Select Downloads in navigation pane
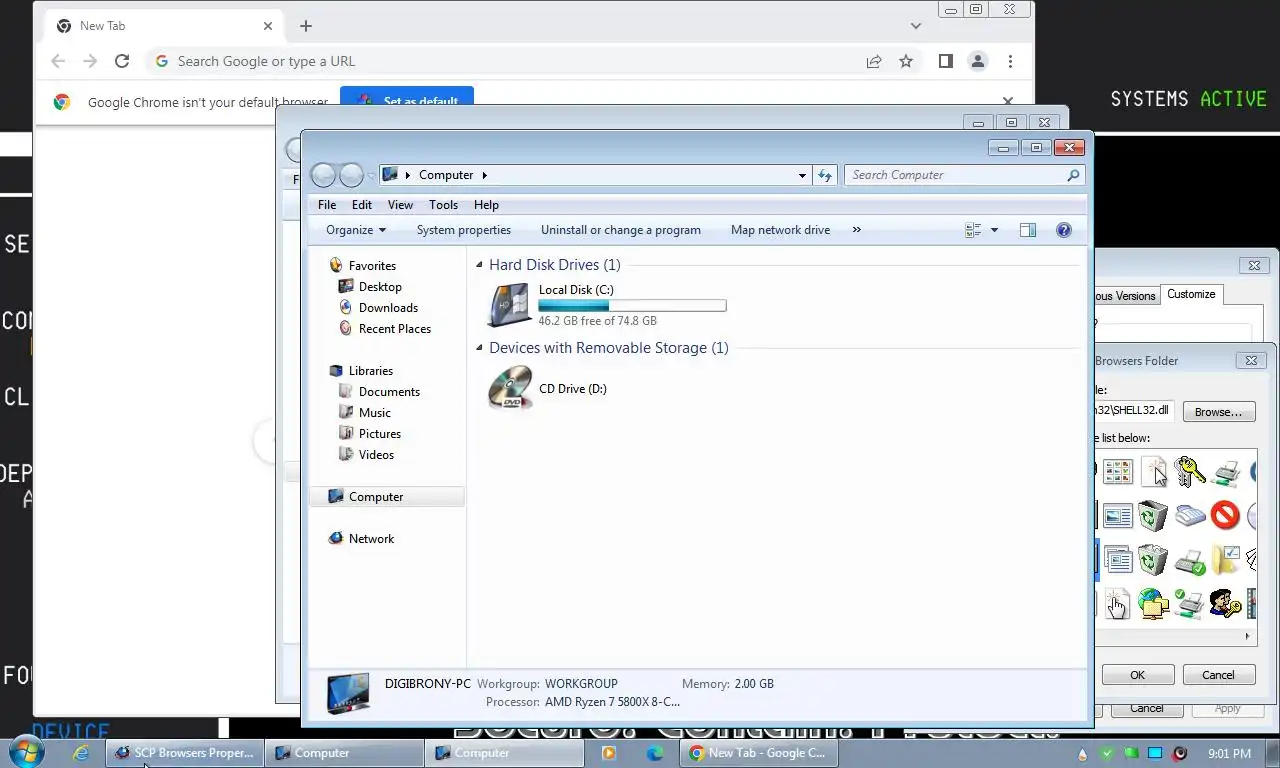Image resolution: width=1280 pixels, height=768 pixels. [x=388, y=308]
